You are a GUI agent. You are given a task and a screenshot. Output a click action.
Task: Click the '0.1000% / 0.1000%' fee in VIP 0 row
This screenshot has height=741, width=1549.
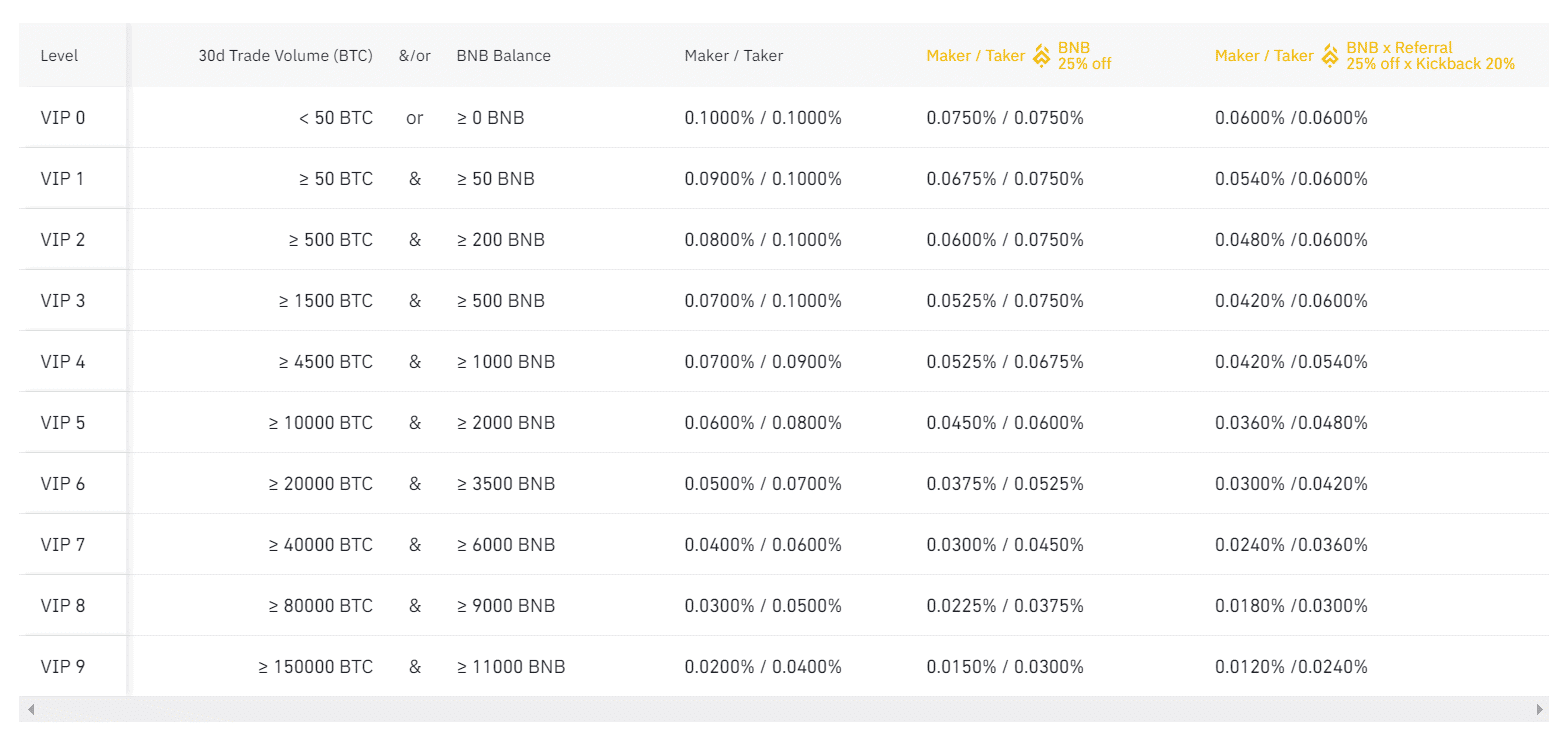click(763, 118)
